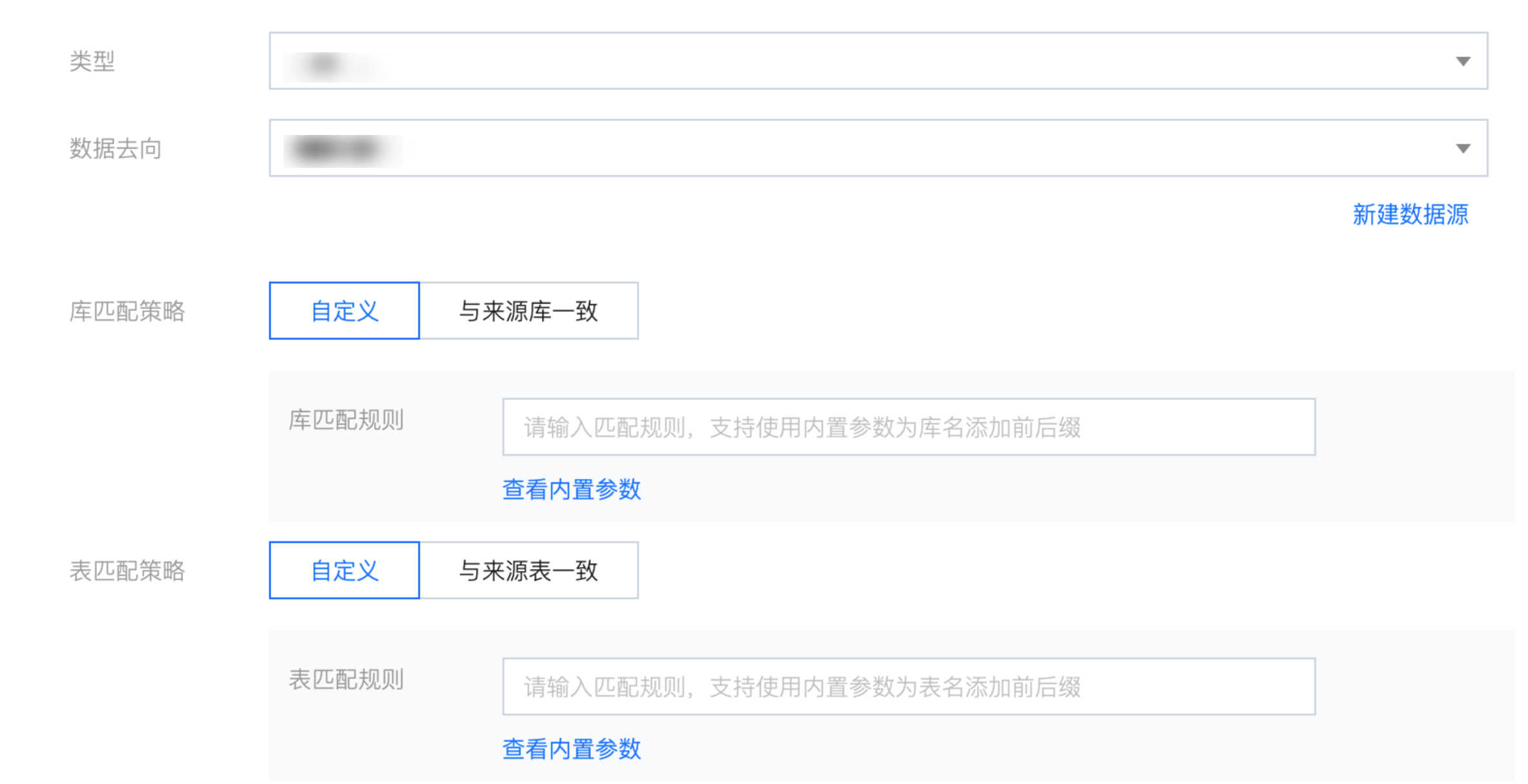Click the 表匹配规则 label
1528x784 pixels.
(x=346, y=679)
